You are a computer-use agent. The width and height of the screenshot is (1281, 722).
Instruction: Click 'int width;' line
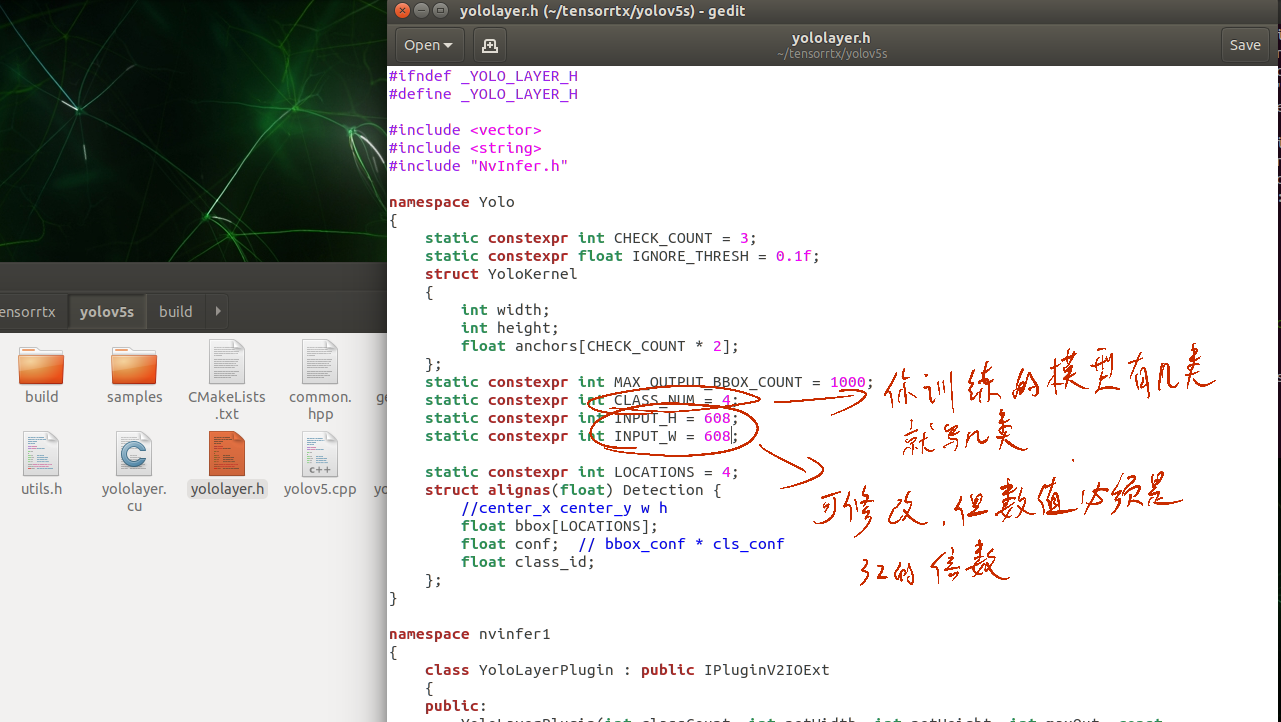pos(505,310)
